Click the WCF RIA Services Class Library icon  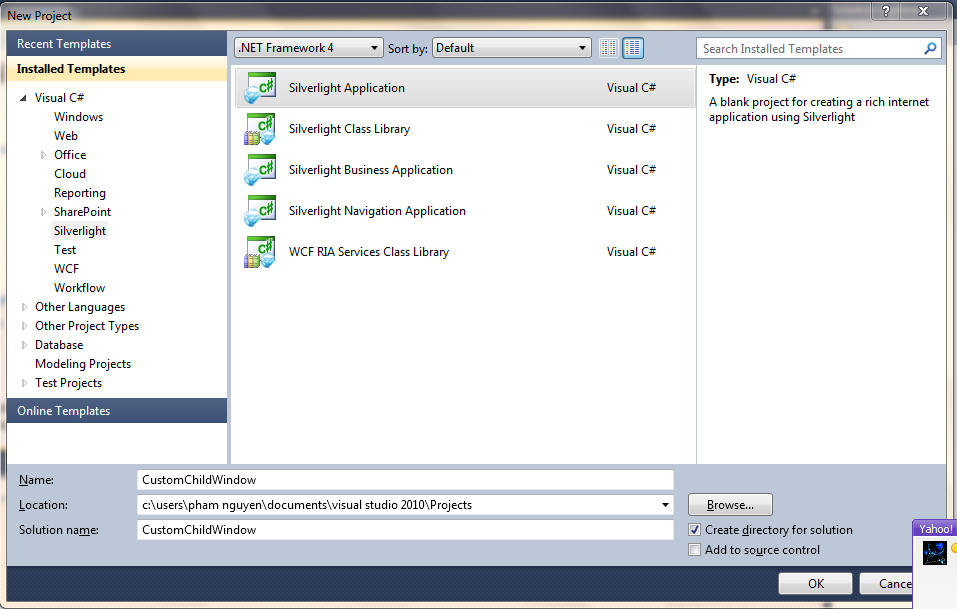click(259, 252)
